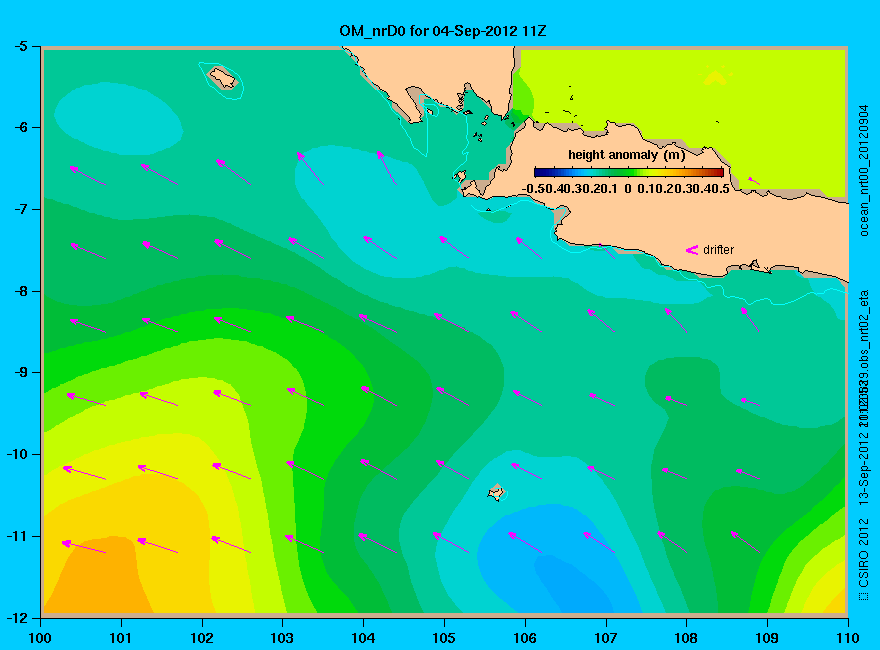Click the longitude label 109
The width and height of the screenshot is (880, 650).
click(767, 638)
